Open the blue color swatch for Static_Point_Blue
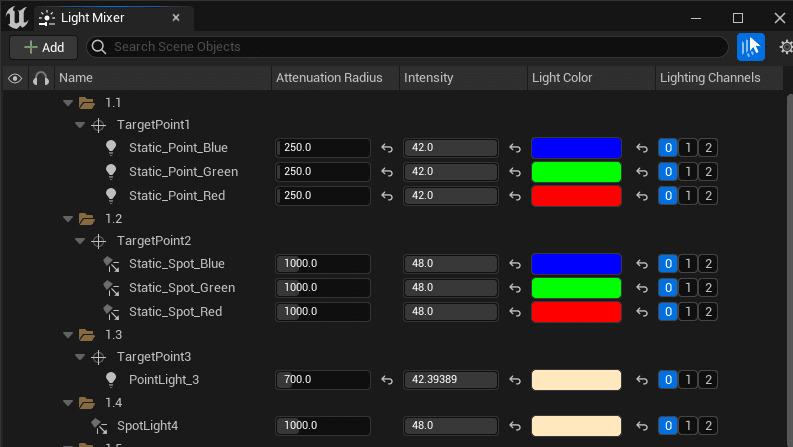The width and height of the screenshot is (793, 447). click(x=576, y=148)
